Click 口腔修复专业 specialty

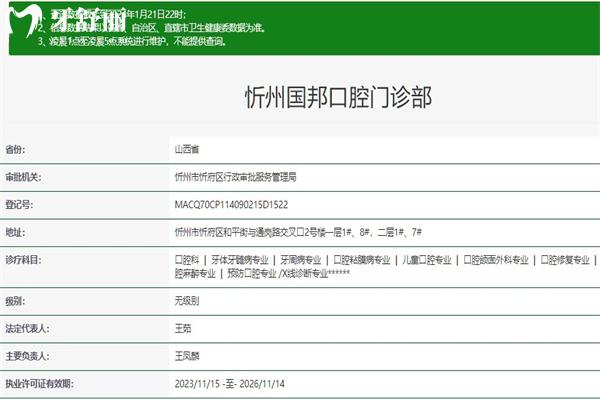[565, 260]
